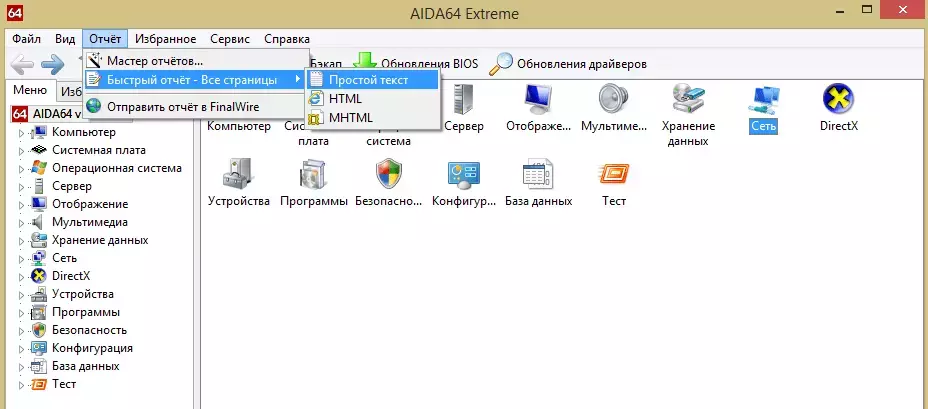Expand the Компьютер tree node
The height and width of the screenshot is (409, 928).
point(21,133)
